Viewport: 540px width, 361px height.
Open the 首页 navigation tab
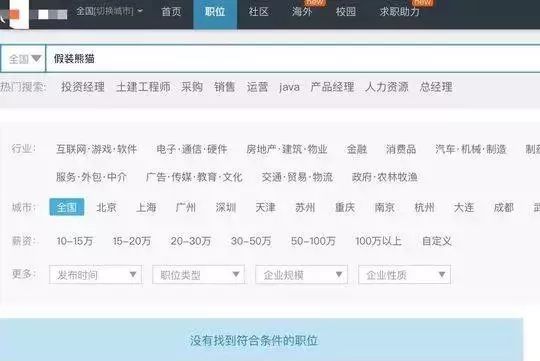pyautogui.click(x=171, y=12)
